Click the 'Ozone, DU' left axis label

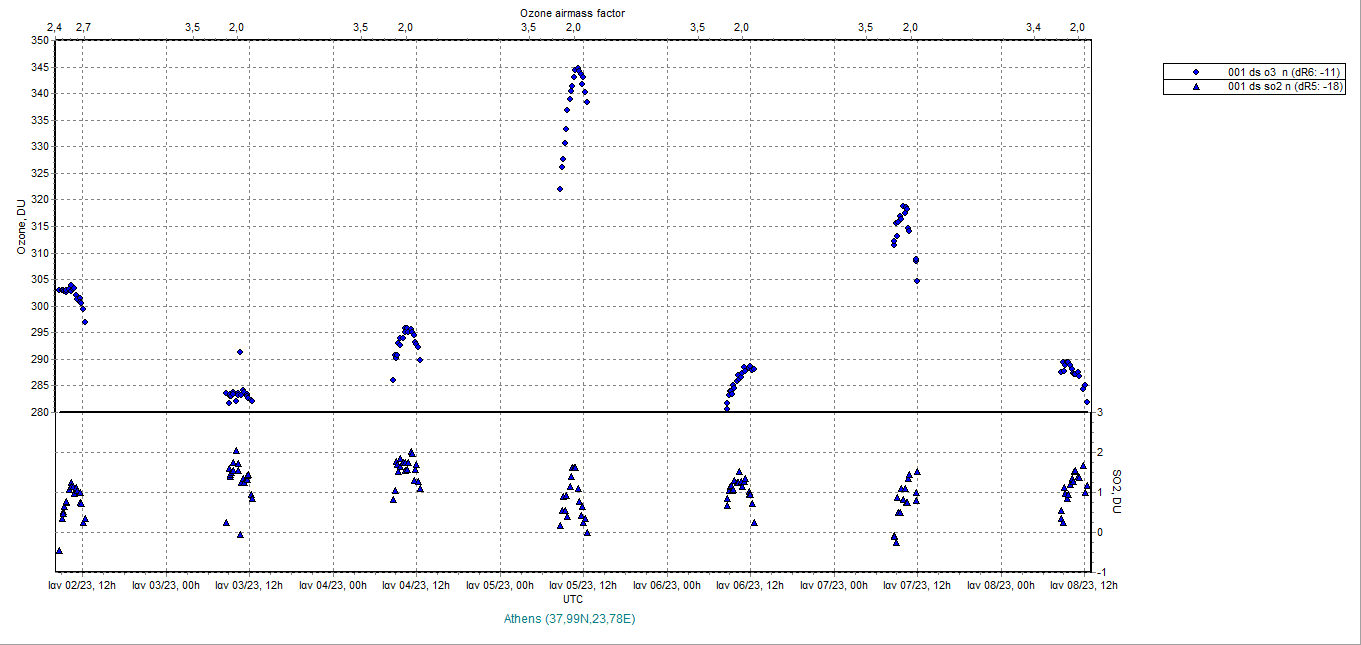click(x=18, y=226)
